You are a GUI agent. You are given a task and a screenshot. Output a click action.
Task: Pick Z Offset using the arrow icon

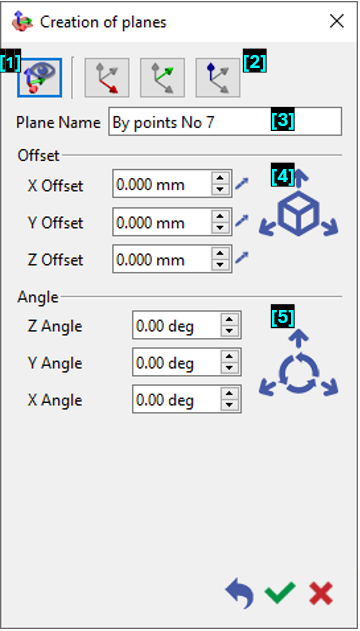tap(241, 258)
